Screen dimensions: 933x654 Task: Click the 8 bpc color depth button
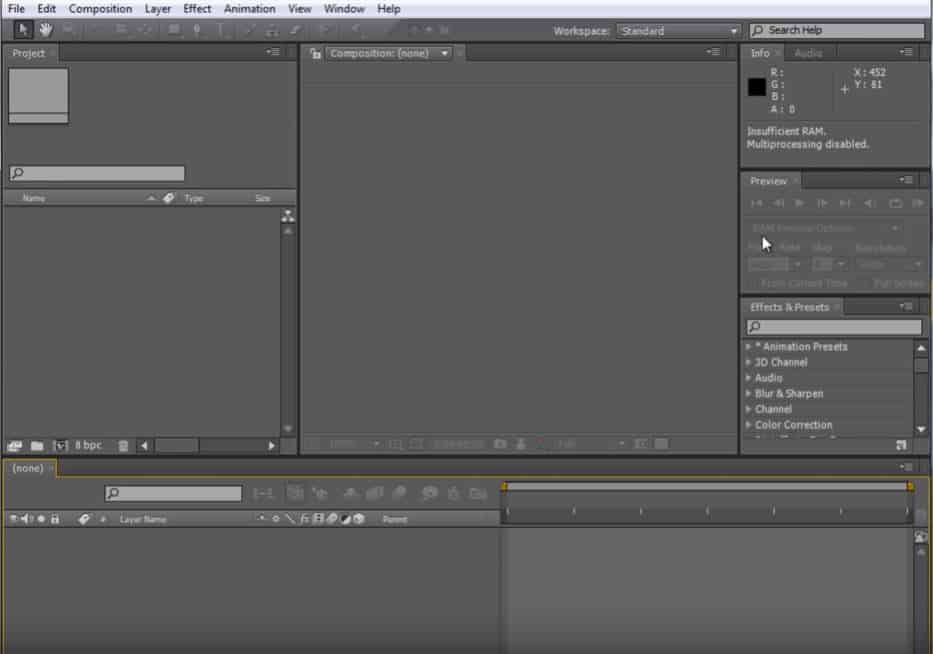89,445
